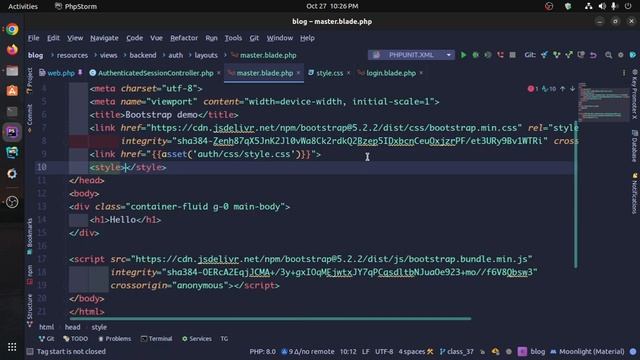Click the Git commit checkmark icon
Viewport: 640px width, 360px height.
[x=557, y=55]
